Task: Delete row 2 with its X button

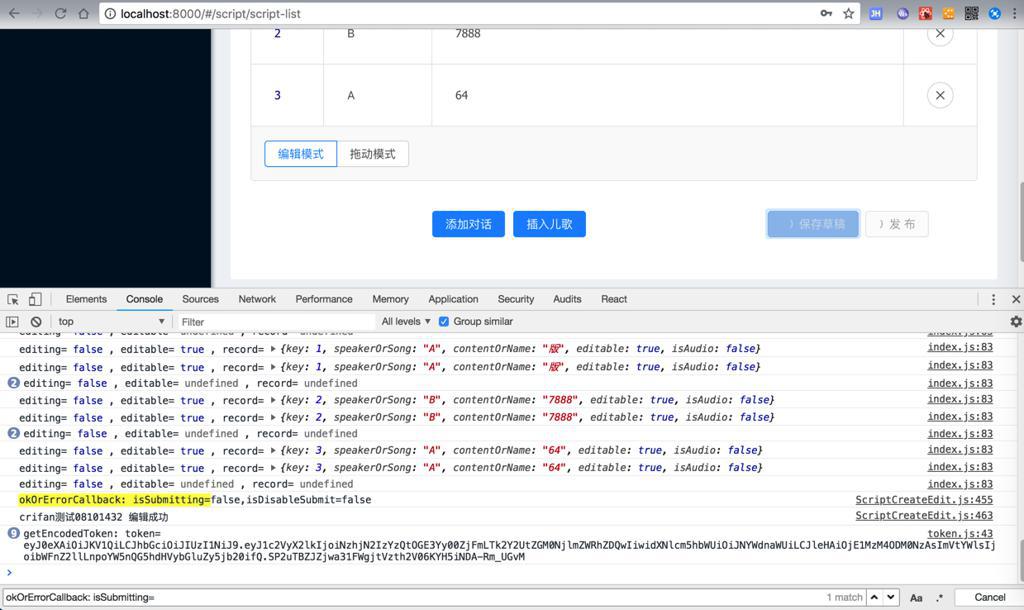Action: pyautogui.click(x=940, y=34)
